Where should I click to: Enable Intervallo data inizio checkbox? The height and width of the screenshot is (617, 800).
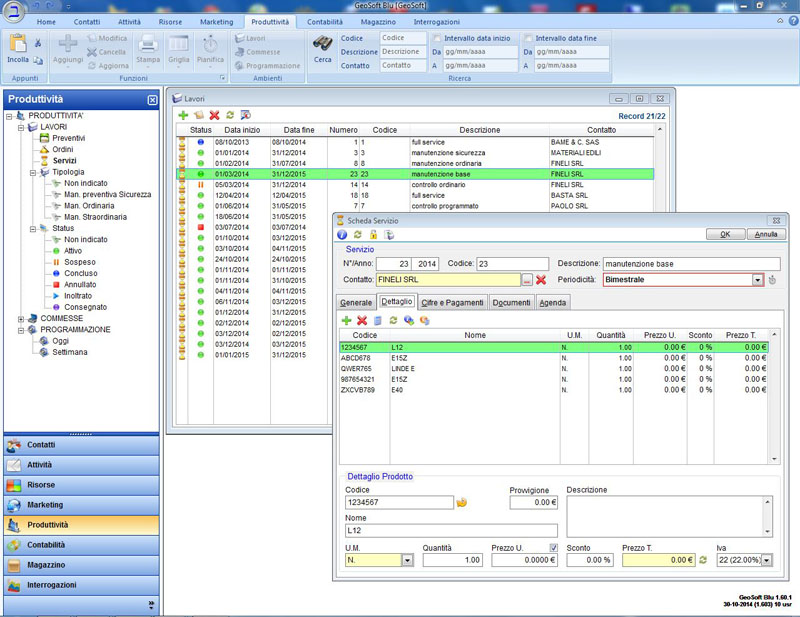pyautogui.click(x=436, y=38)
